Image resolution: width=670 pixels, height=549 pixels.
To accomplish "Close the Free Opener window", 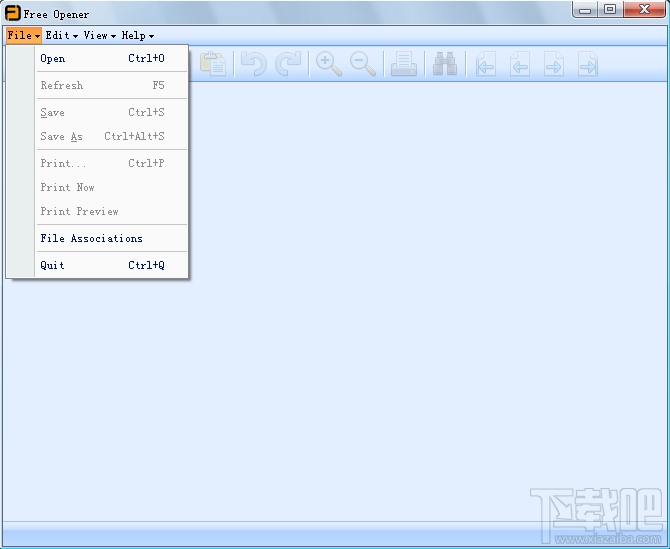I will (644, 9).
